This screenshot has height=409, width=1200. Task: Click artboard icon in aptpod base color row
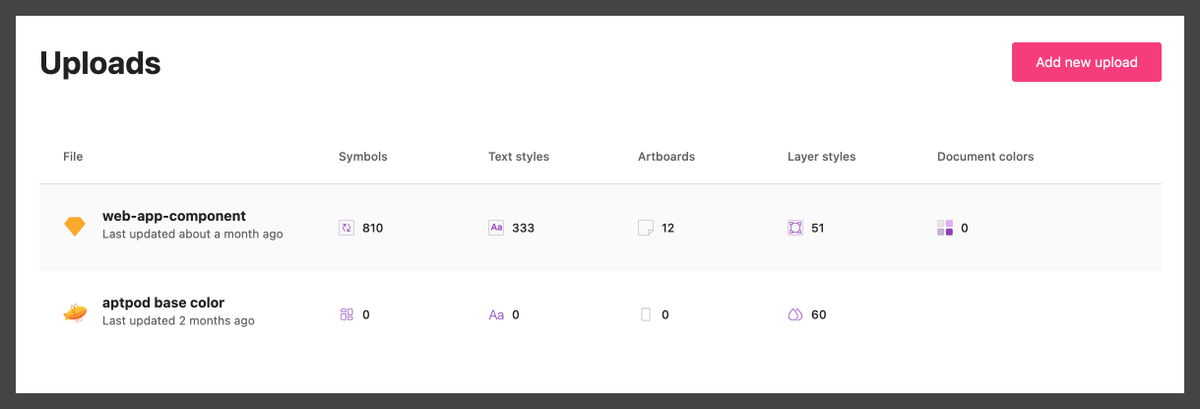646,314
